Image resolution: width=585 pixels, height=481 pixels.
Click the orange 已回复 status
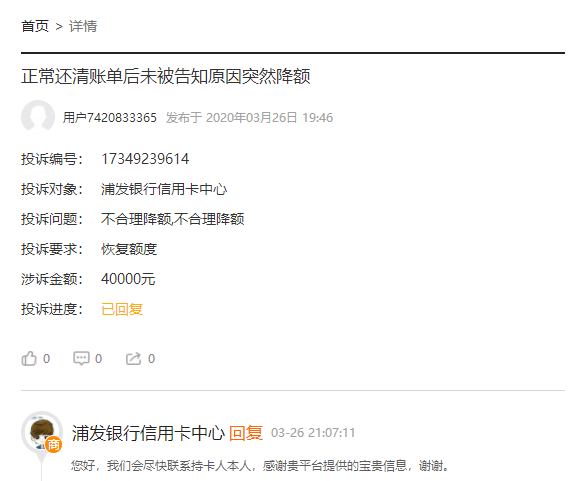coord(122,309)
